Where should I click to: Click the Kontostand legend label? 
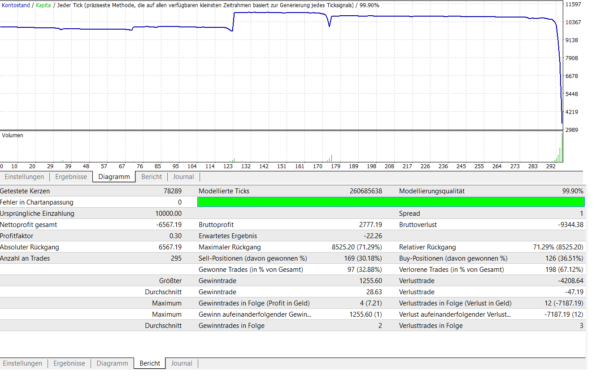click(16, 5)
